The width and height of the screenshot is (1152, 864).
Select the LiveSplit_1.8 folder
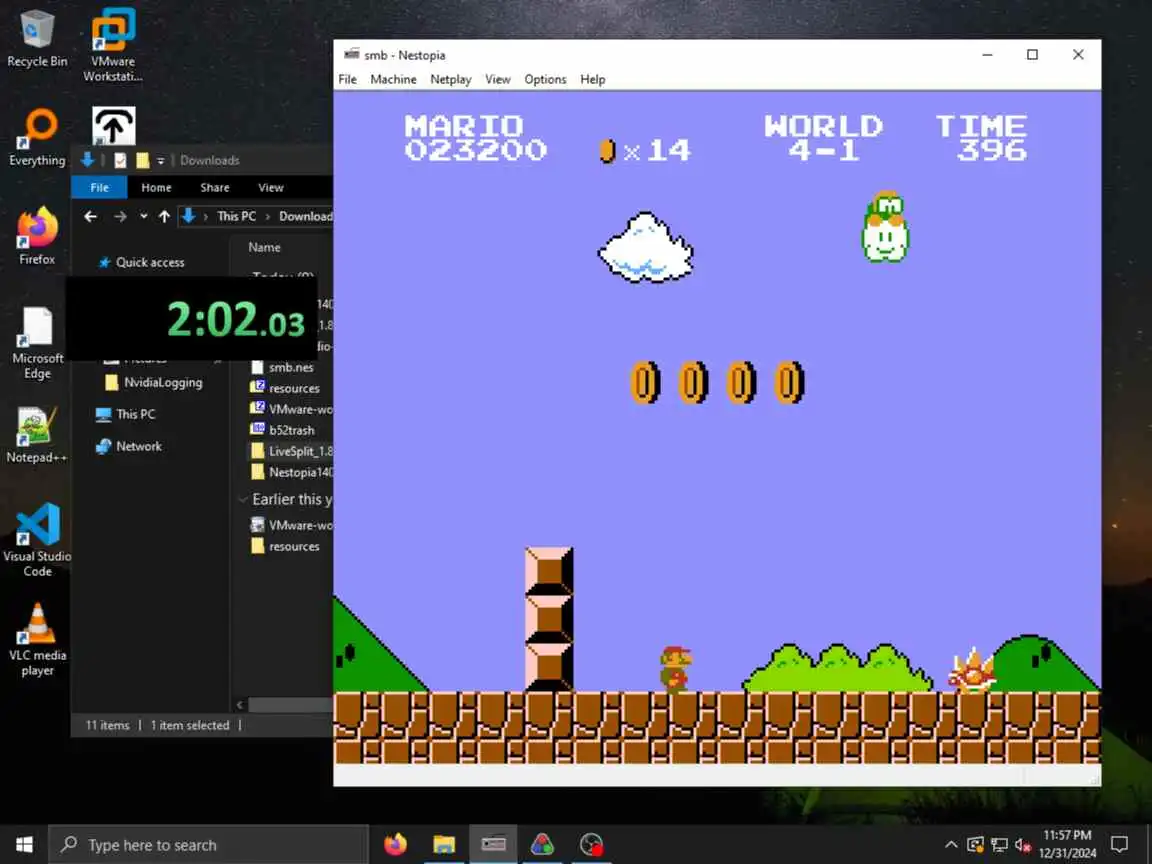click(292, 451)
